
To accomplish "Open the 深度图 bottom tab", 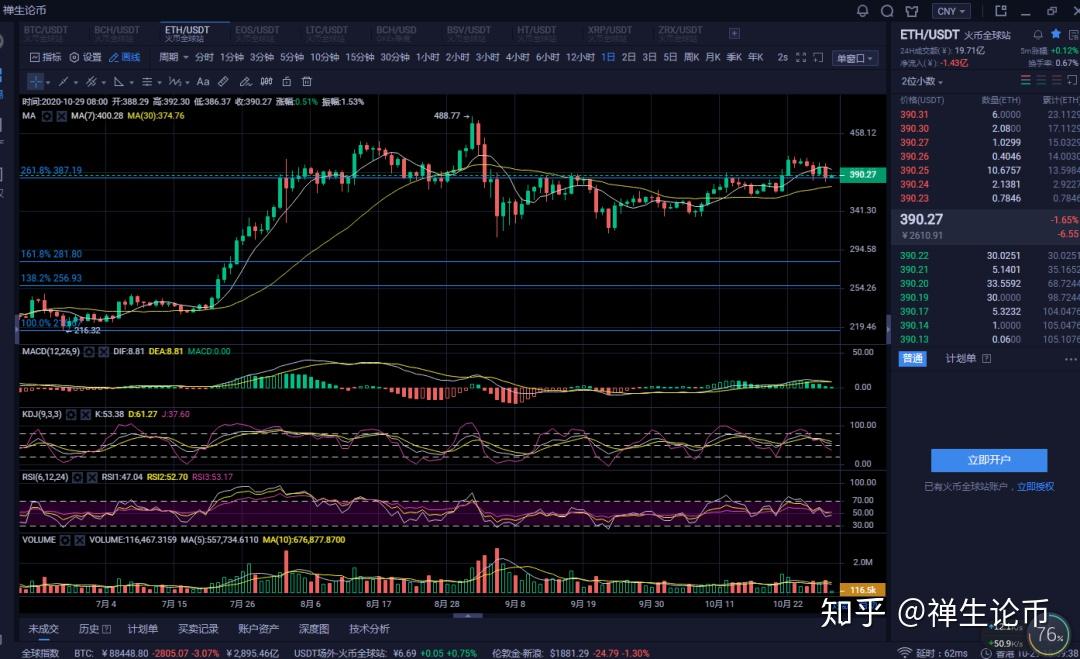I will [x=313, y=629].
